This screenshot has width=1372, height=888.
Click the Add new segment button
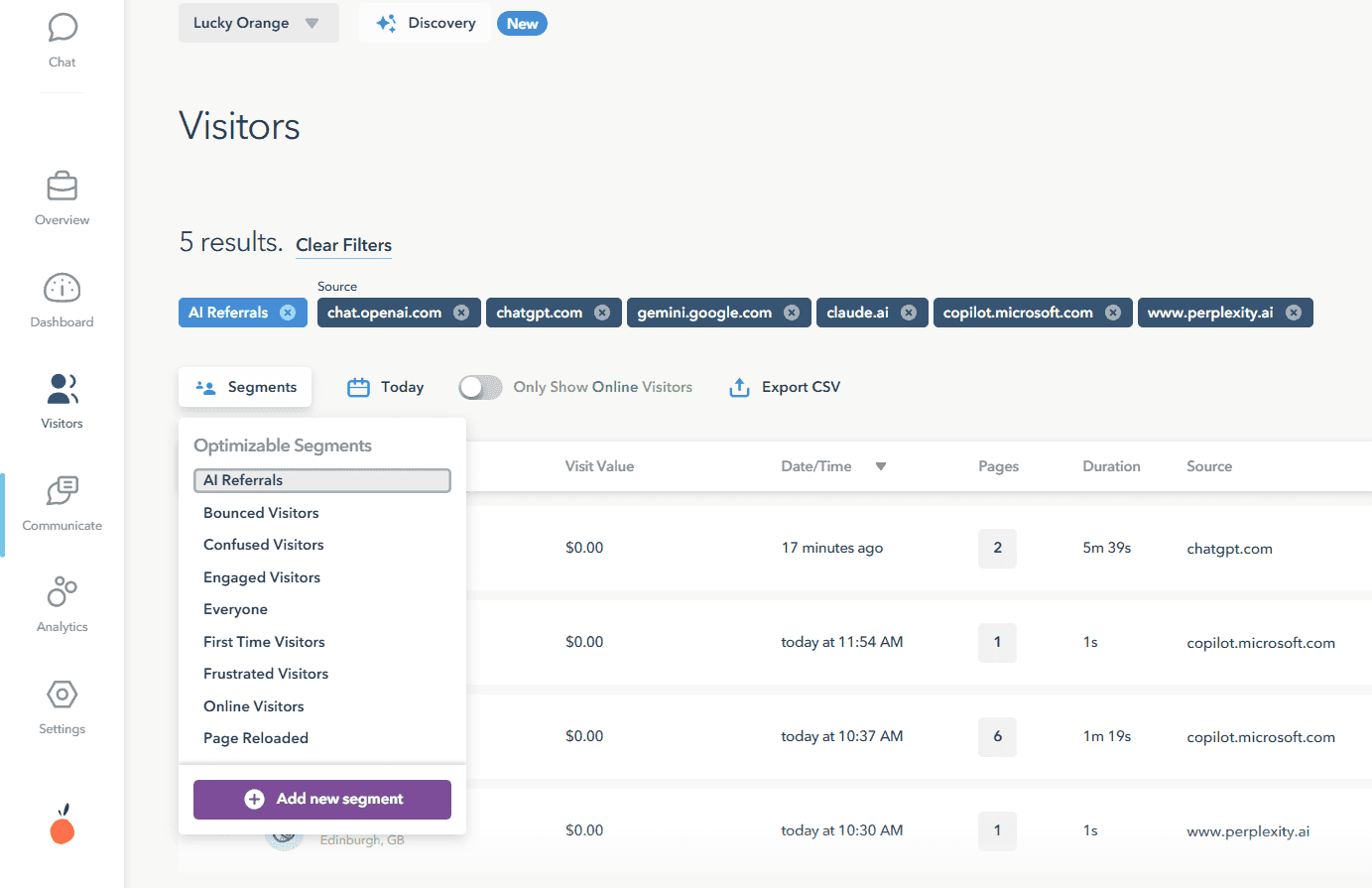click(322, 800)
